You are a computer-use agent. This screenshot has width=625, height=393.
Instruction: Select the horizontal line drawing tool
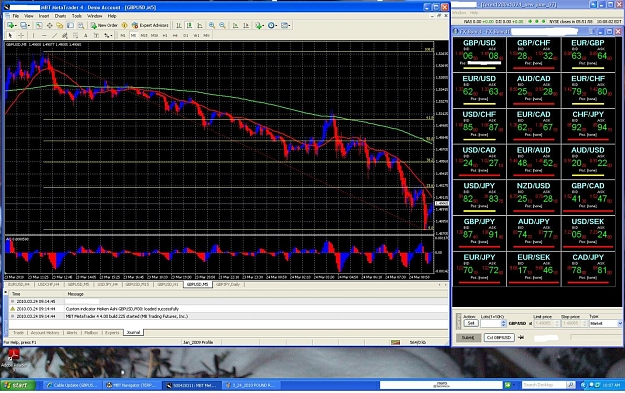(x=44, y=35)
